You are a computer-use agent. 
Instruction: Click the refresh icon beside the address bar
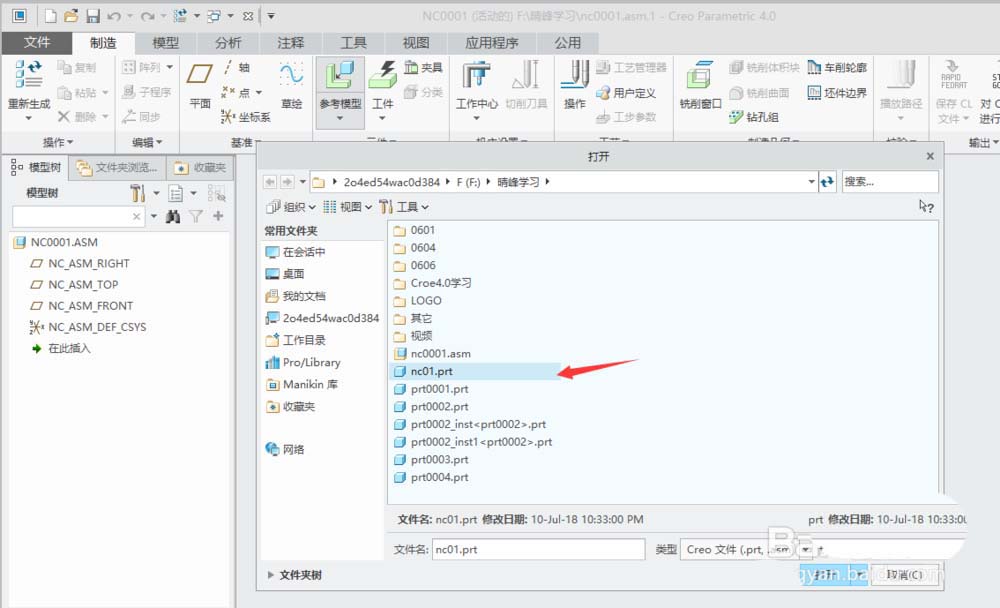[x=828, y=182]
